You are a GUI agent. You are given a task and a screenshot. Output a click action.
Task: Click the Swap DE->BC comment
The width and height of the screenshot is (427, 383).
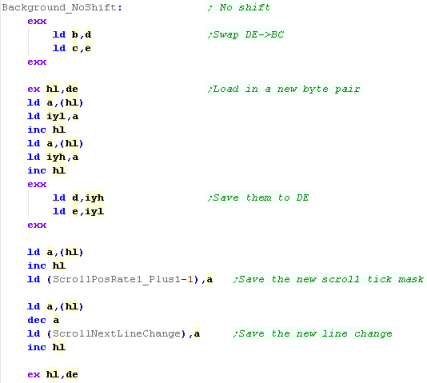point(246,35)
